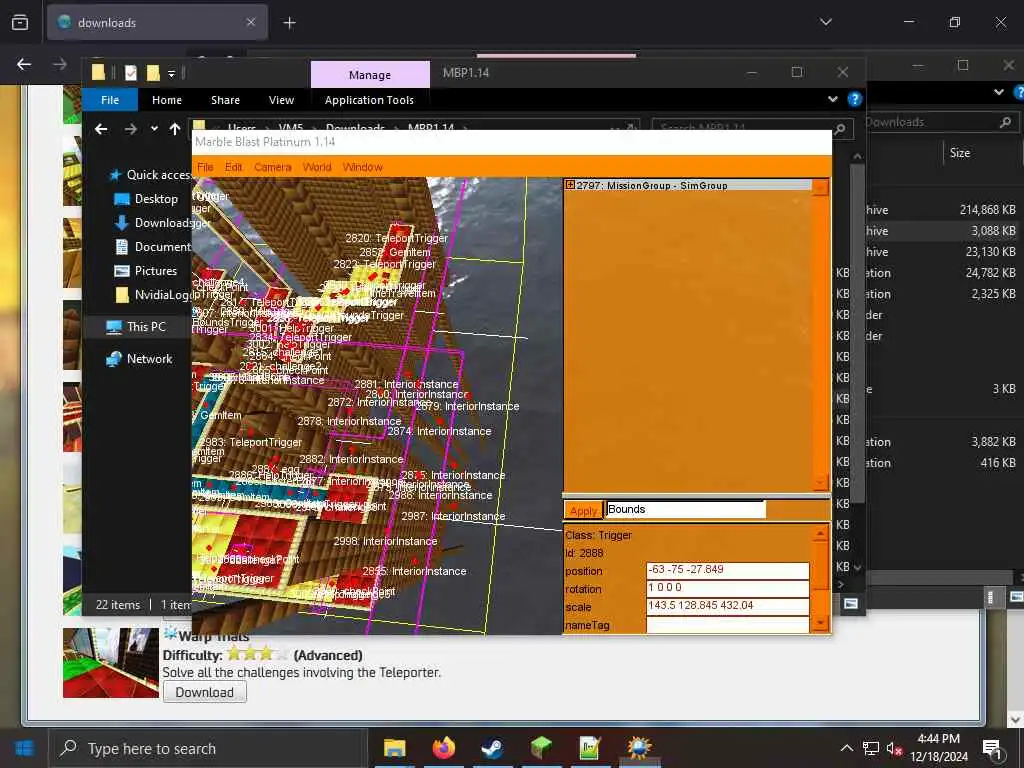This screenshot has height=768, width=1024.
Task: Open recent locations dropdown in File Explorer
Action: point(154,129)
